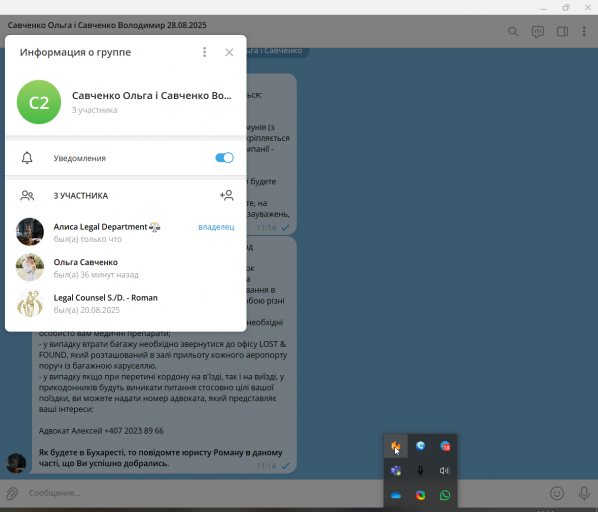Open the WhatsApp tray icon
Screen dimensions: 598x512
point(445,495)
